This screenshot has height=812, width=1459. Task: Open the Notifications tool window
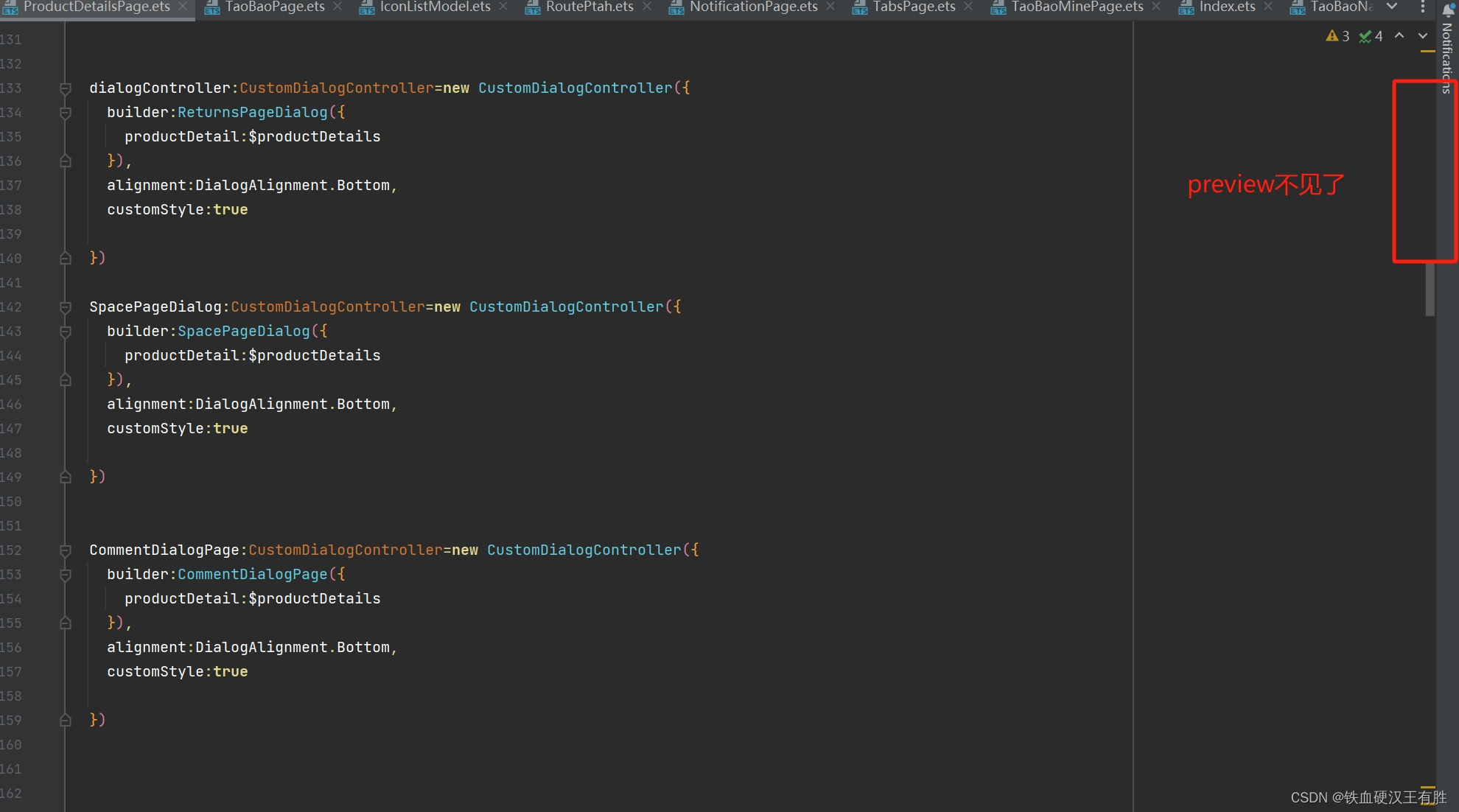pyautogui.click(x=1447, y=49)
